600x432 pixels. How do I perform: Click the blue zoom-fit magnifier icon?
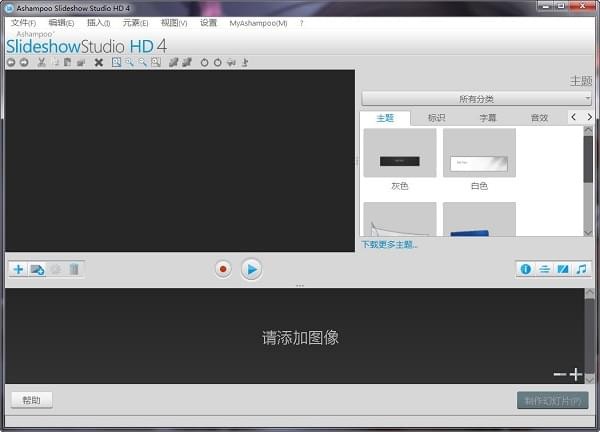pyautogui.click(x=116, y=62)
